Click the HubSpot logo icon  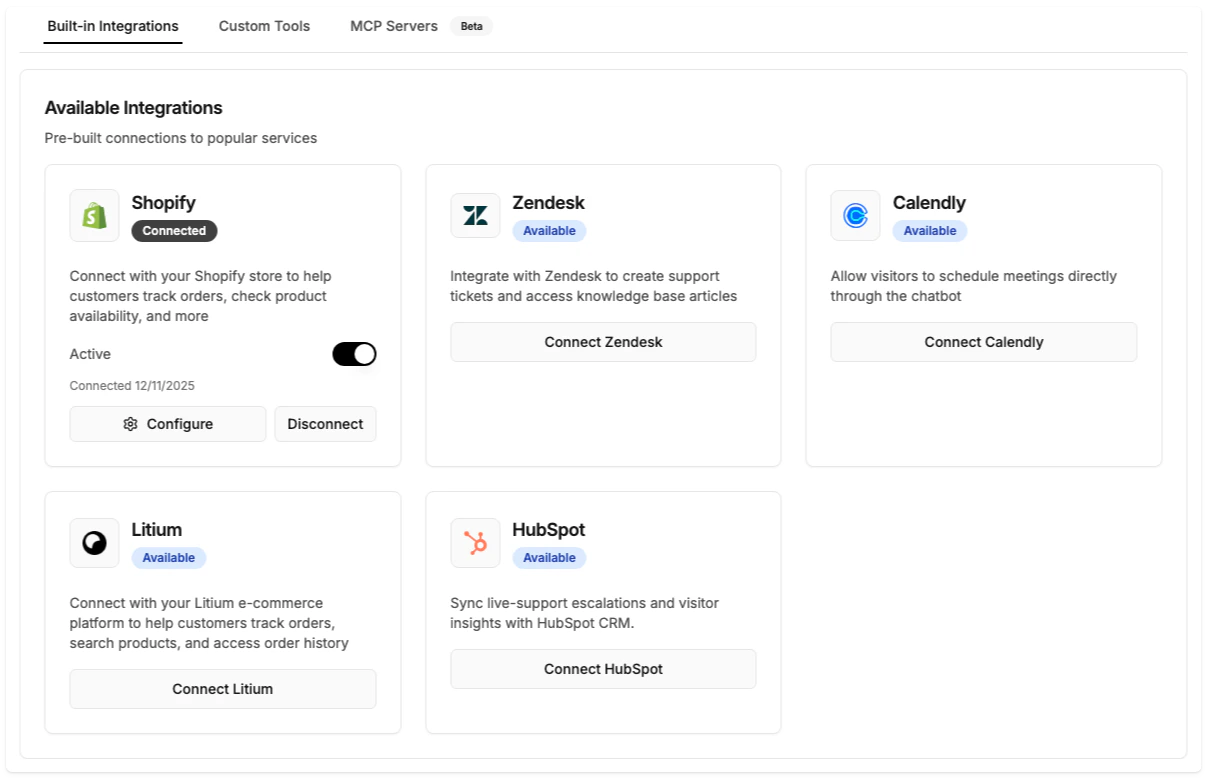[475, 542]
